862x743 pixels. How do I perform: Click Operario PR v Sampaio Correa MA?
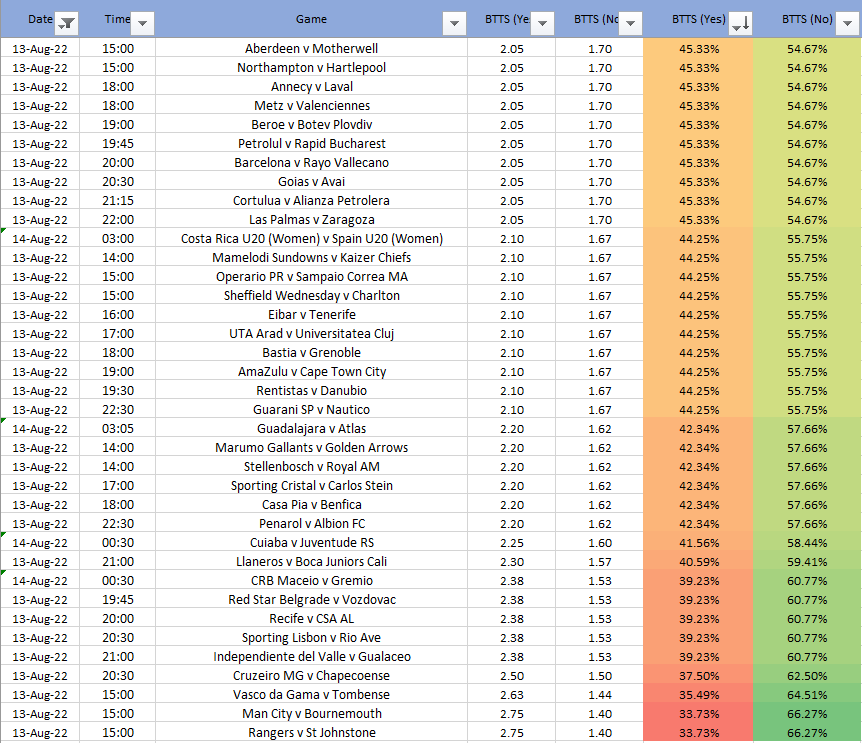(311, 276)
